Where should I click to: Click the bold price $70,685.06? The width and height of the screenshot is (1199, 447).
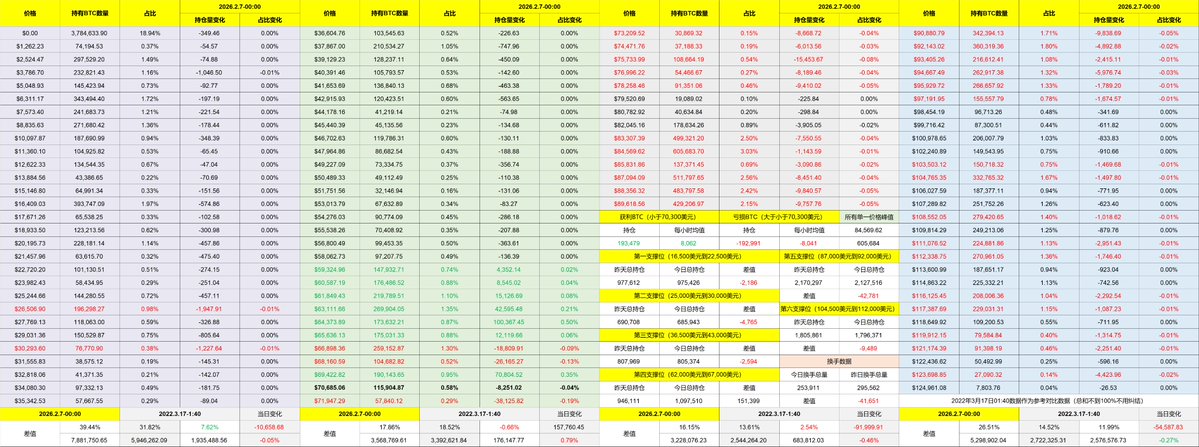pyautogui.click(x=330, y=388)
